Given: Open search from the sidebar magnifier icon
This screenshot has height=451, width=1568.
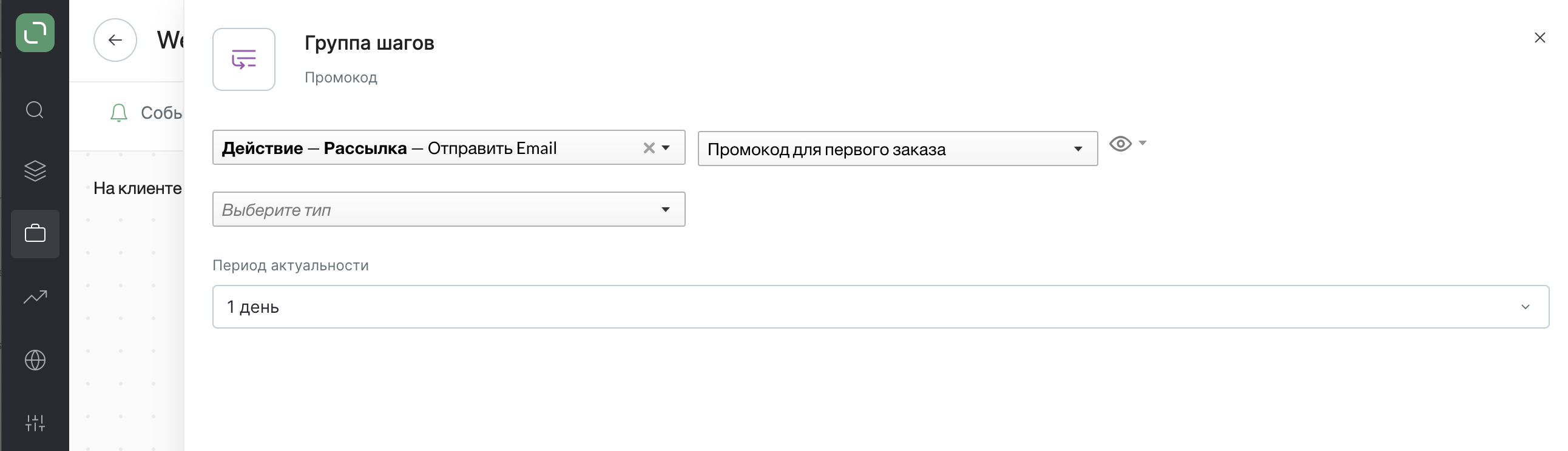Looking at the screenshot, I should point(35,110).
